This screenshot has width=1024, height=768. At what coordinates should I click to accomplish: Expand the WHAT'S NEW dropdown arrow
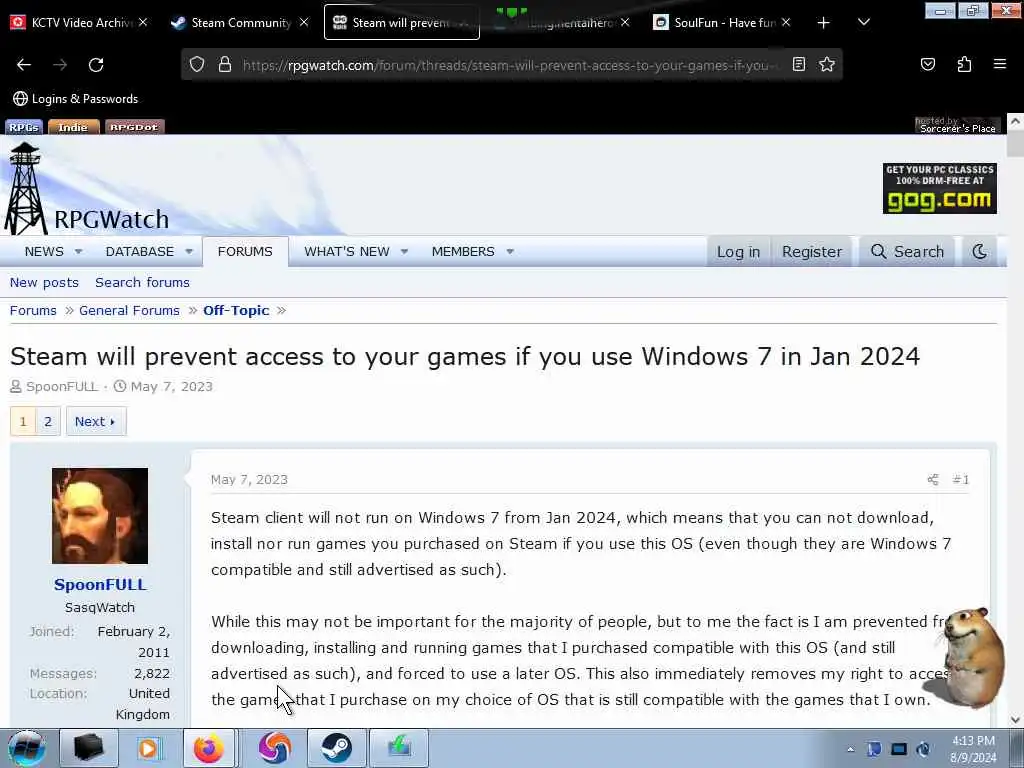(x=404, y=251)
